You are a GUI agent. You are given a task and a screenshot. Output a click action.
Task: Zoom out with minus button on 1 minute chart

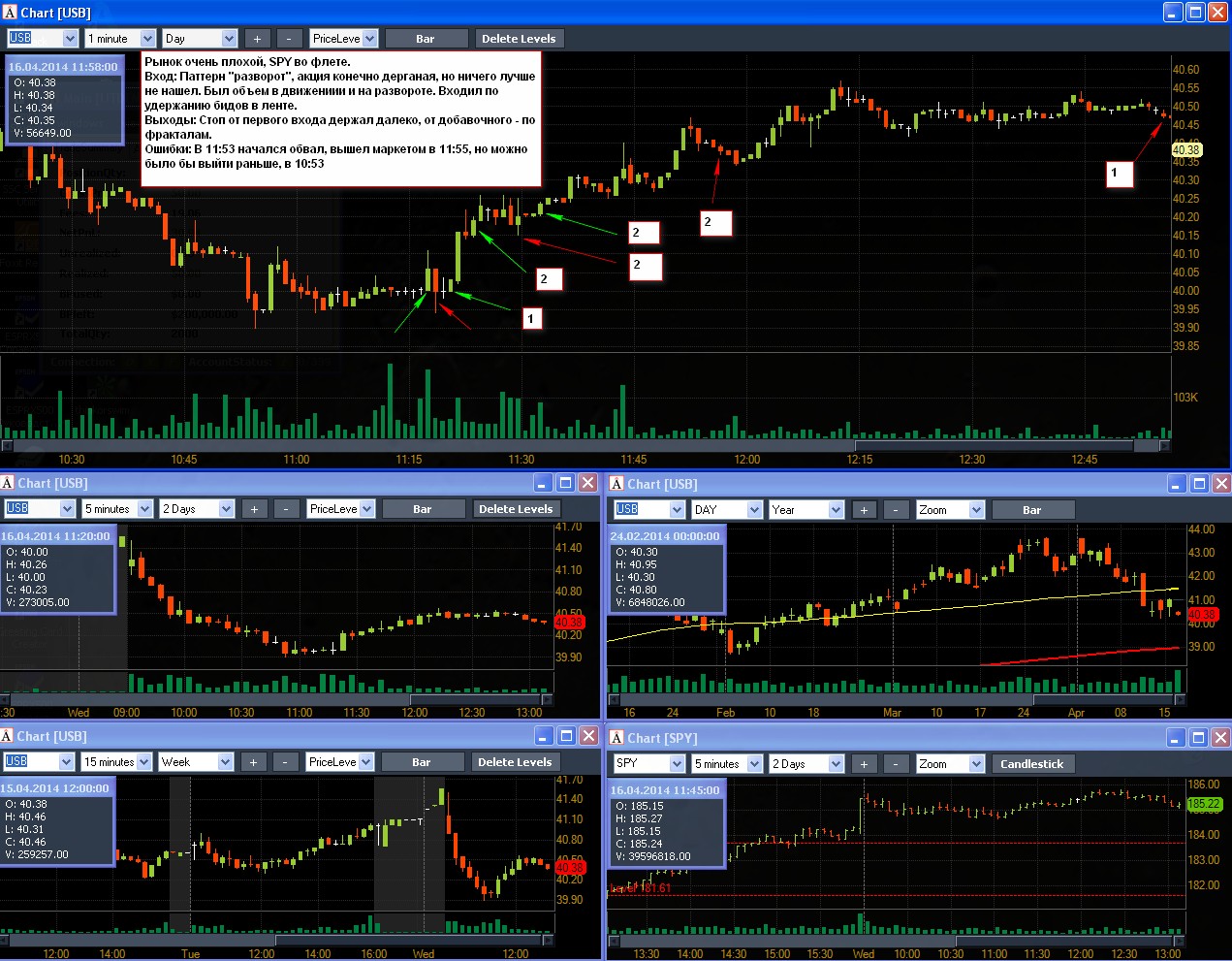coord(289,39)
